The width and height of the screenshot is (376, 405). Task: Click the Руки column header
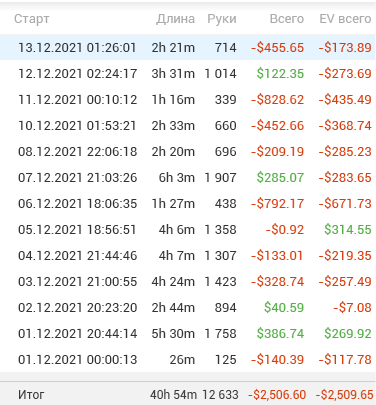(222, 19)
